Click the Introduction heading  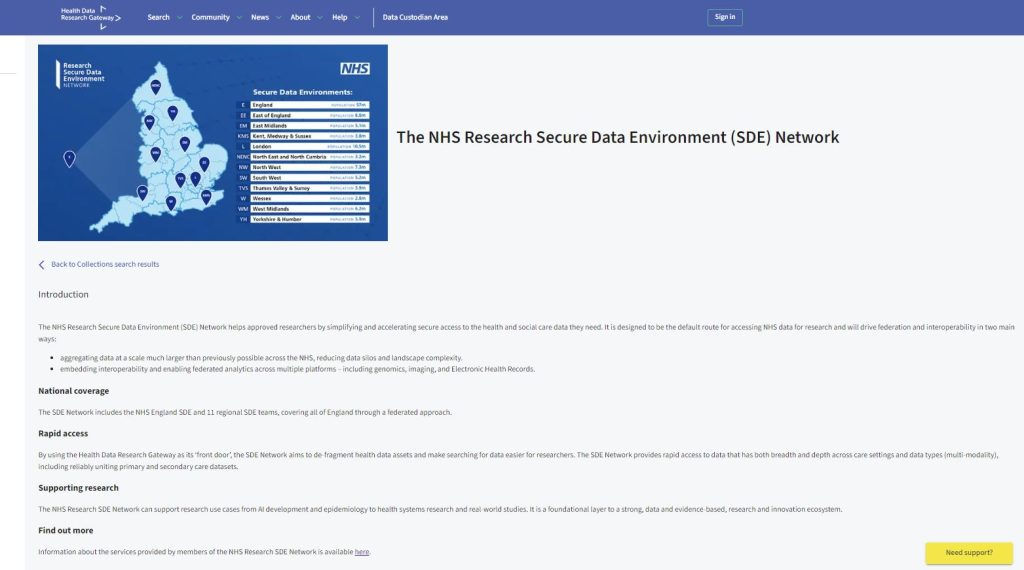[63, 294]
